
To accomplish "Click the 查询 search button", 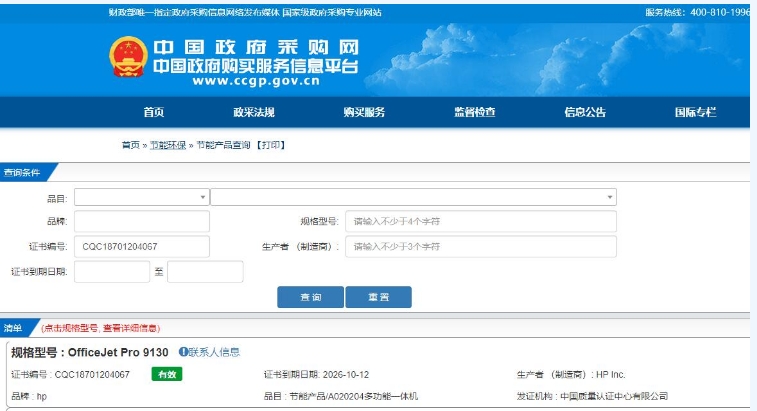I will (310, 297).
